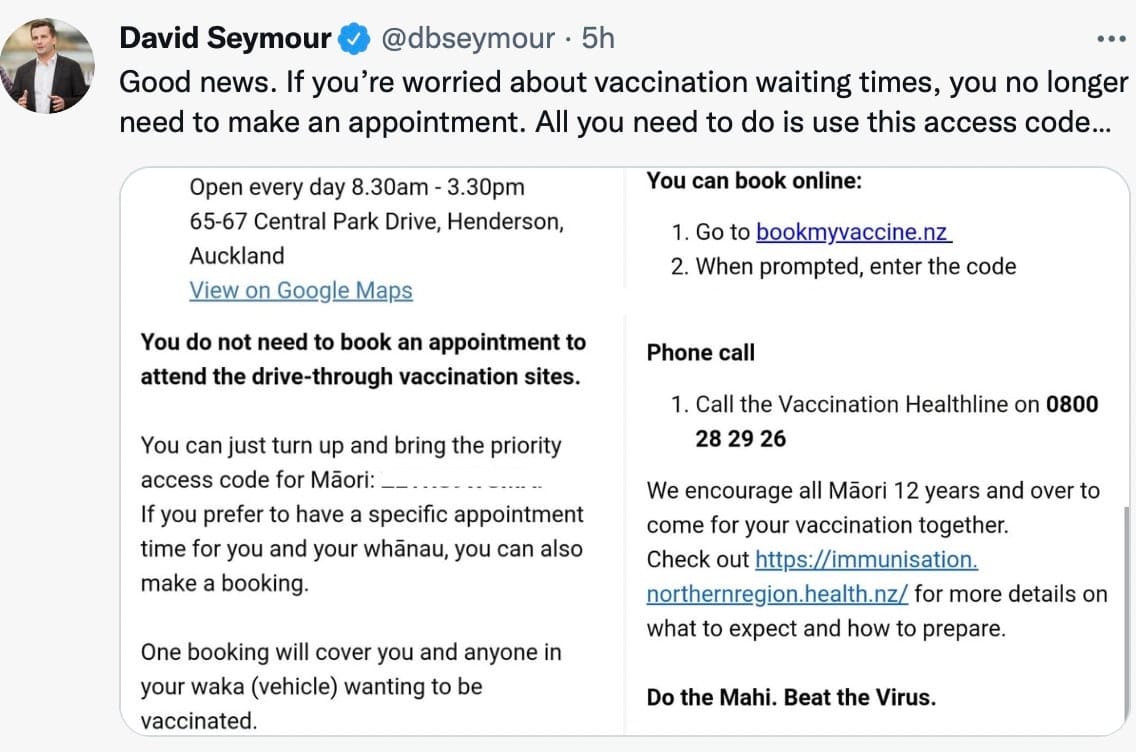
Task: Open the bookmyvaccine.nz link
Action: click(x=853, y=232)
